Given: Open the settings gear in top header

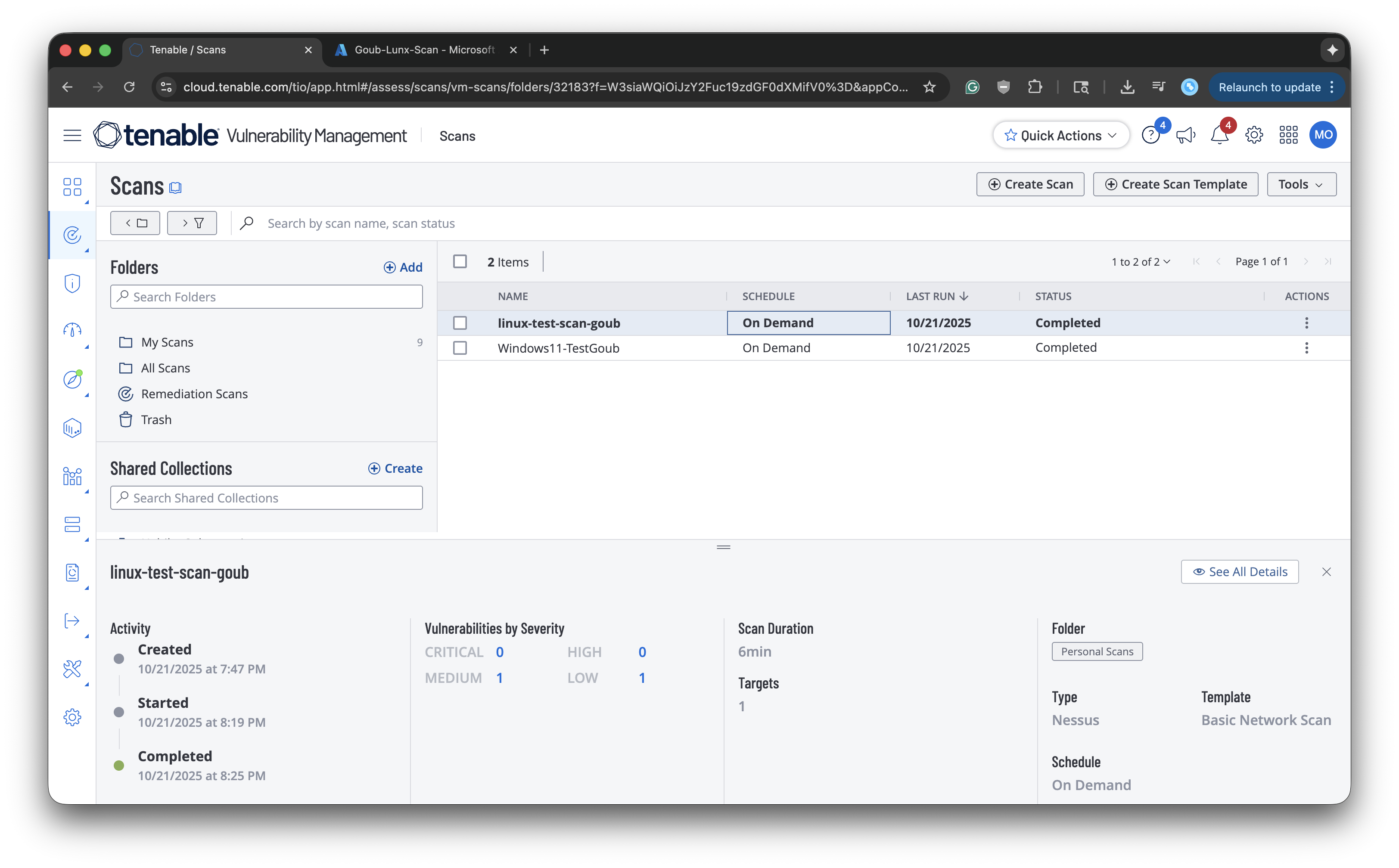Looking at the screenshot, I should pyautogui.click(x=1254, y=136).
